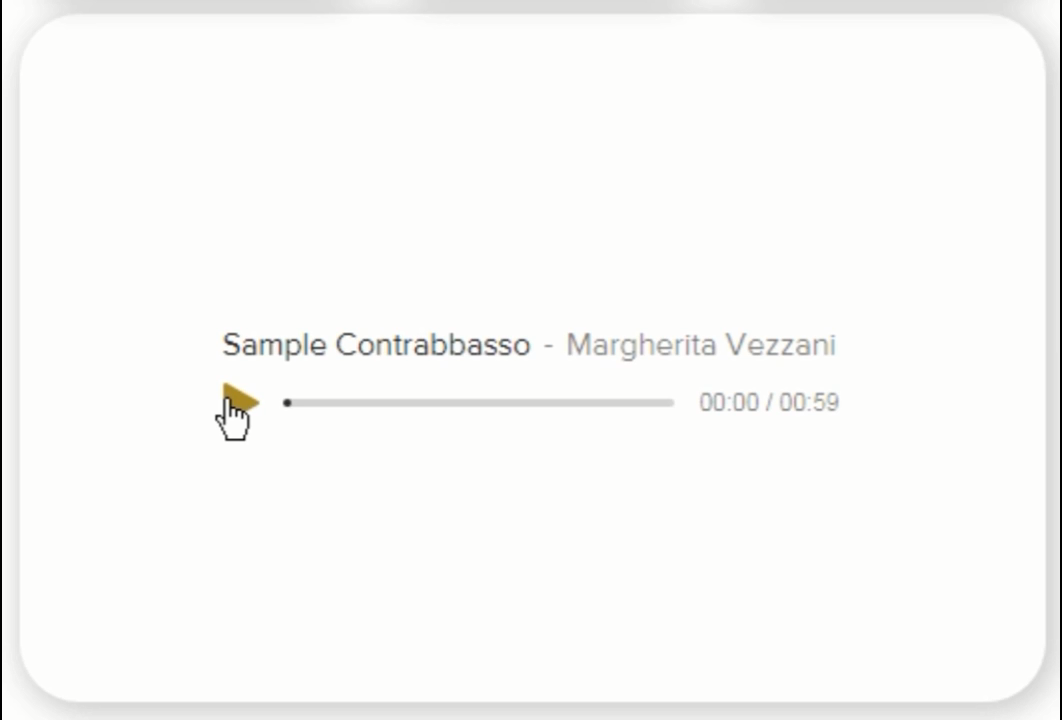Image resolution: width=1062 pixels, height=720 pixels.
Task: Seek to one quarter of the progress track
Action: tap(384, 403)
